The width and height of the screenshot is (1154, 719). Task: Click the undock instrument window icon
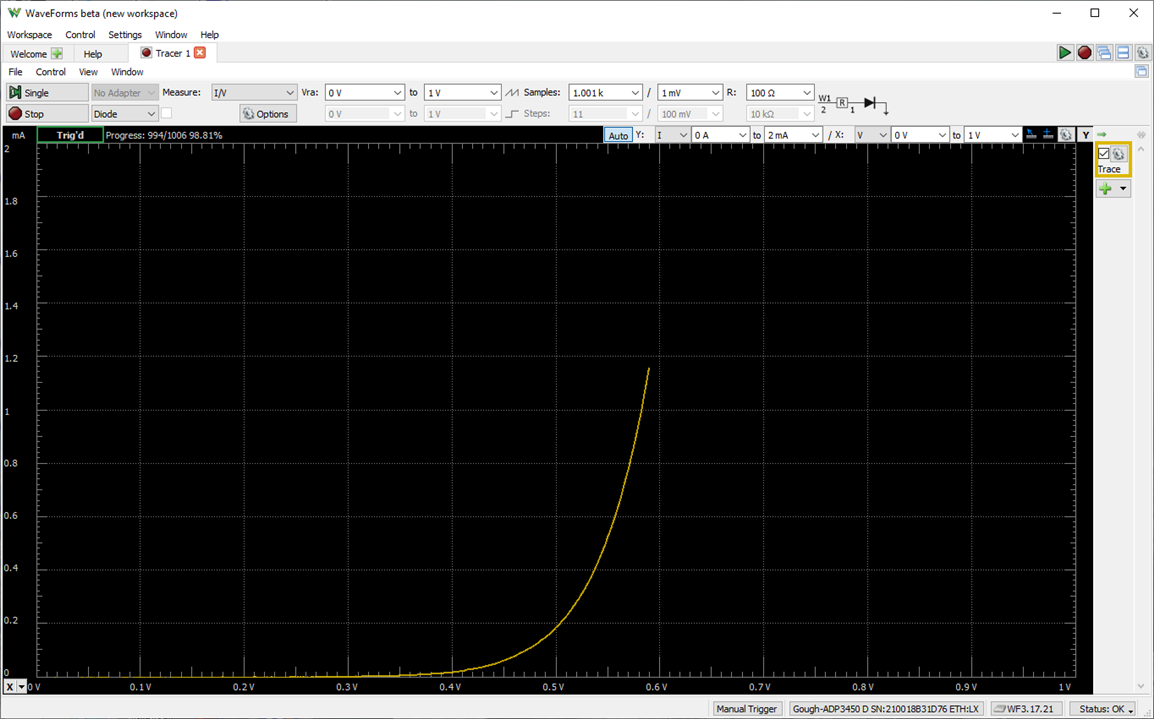(x=1141, y=71)
